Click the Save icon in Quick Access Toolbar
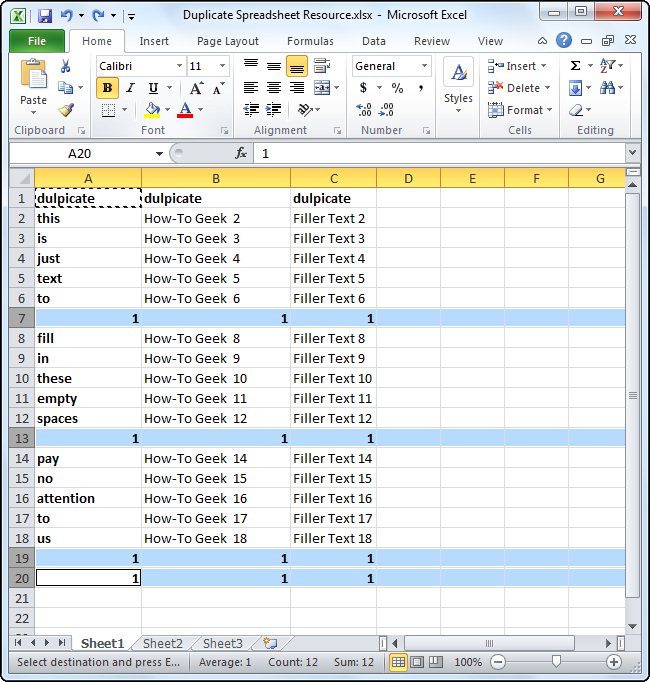This screenshot has height=682, width=650. [44, 16]
